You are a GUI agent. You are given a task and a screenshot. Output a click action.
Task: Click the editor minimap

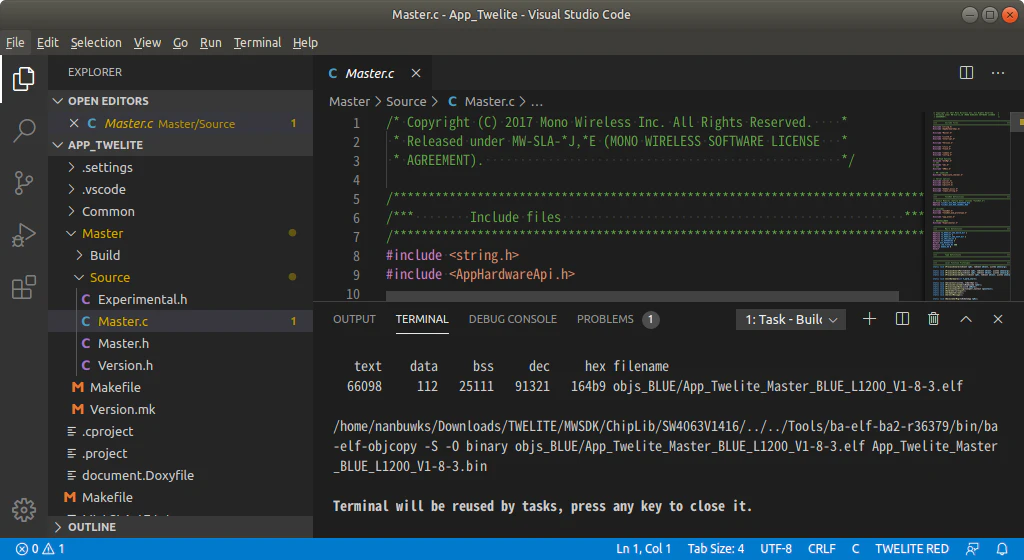tap(971, 206)
